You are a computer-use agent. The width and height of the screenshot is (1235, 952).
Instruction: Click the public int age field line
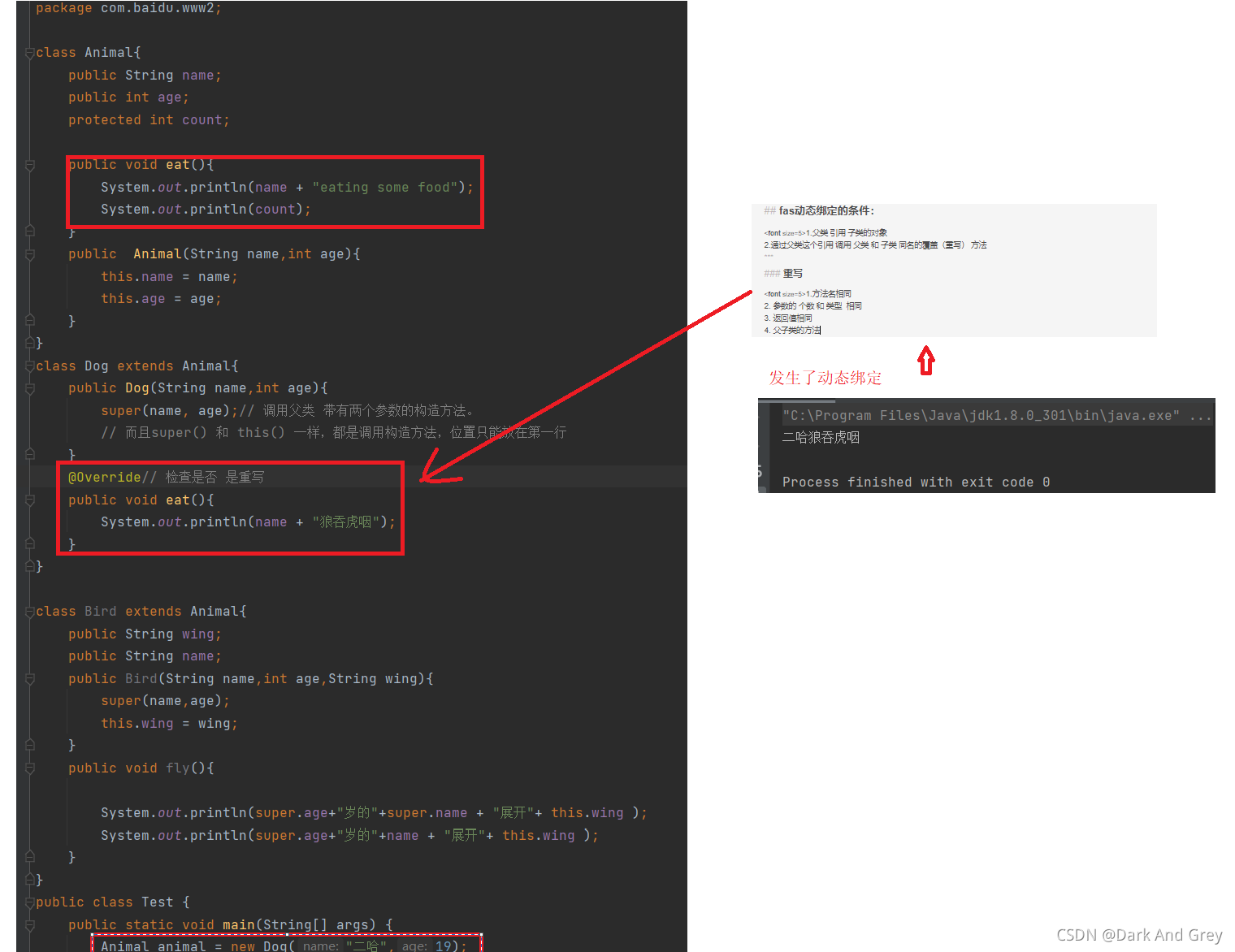click(128, 97)
